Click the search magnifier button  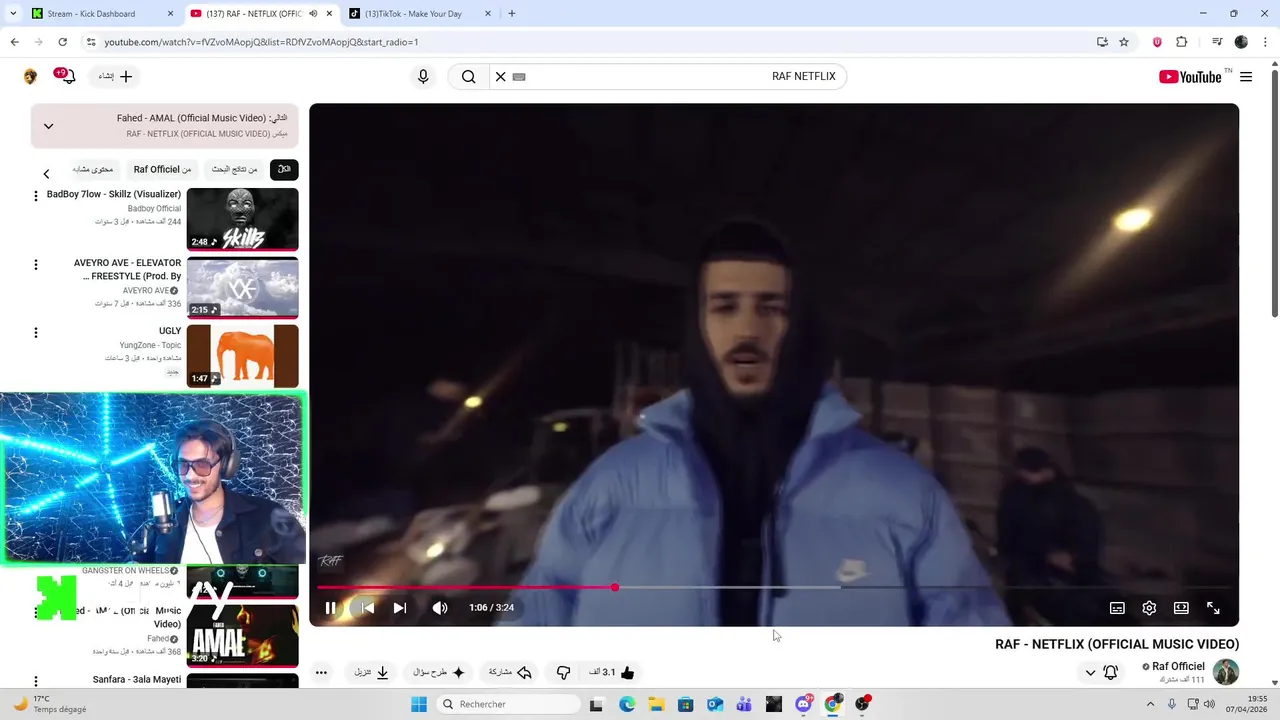(x=468, y=77)
